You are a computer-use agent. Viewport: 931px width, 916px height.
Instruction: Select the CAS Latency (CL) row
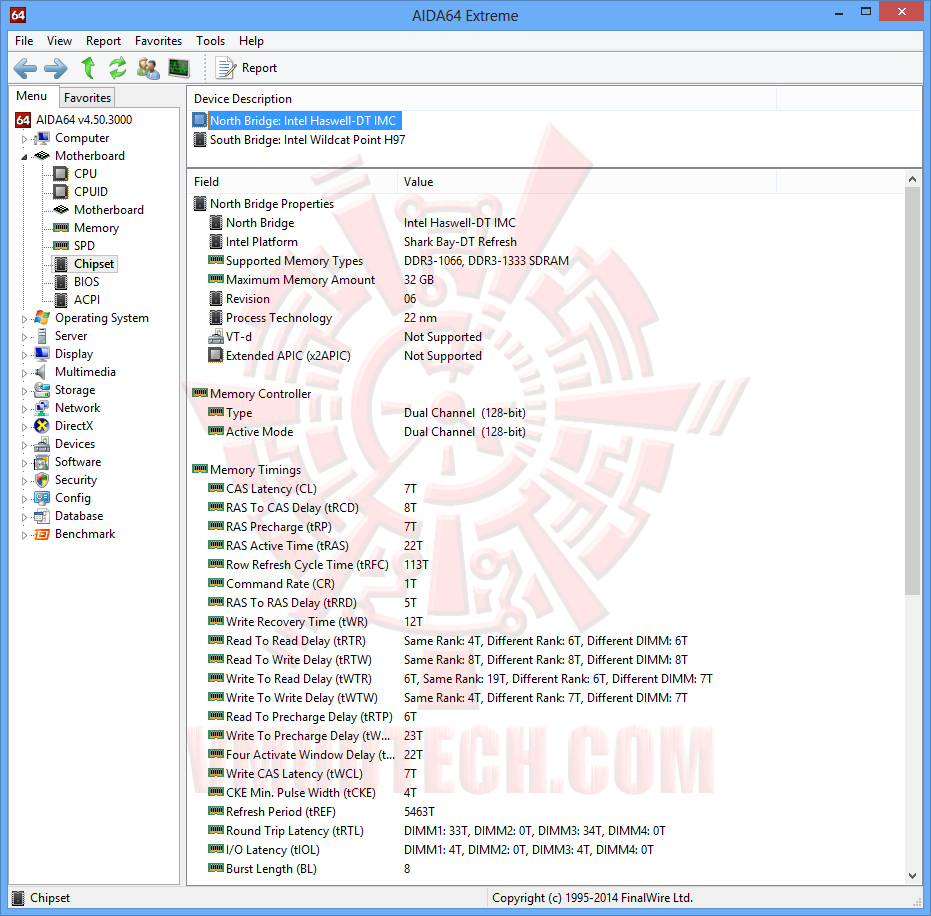pos(546,489)
